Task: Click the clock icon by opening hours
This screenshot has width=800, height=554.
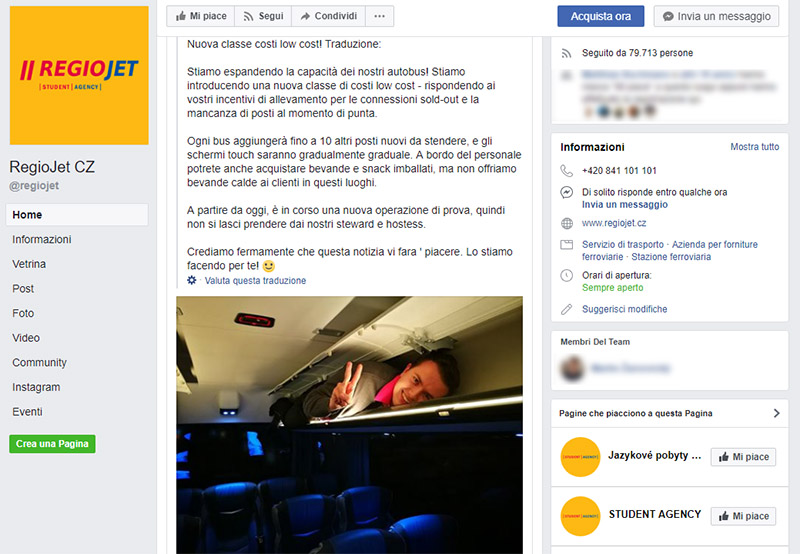Action: point(566,275)
